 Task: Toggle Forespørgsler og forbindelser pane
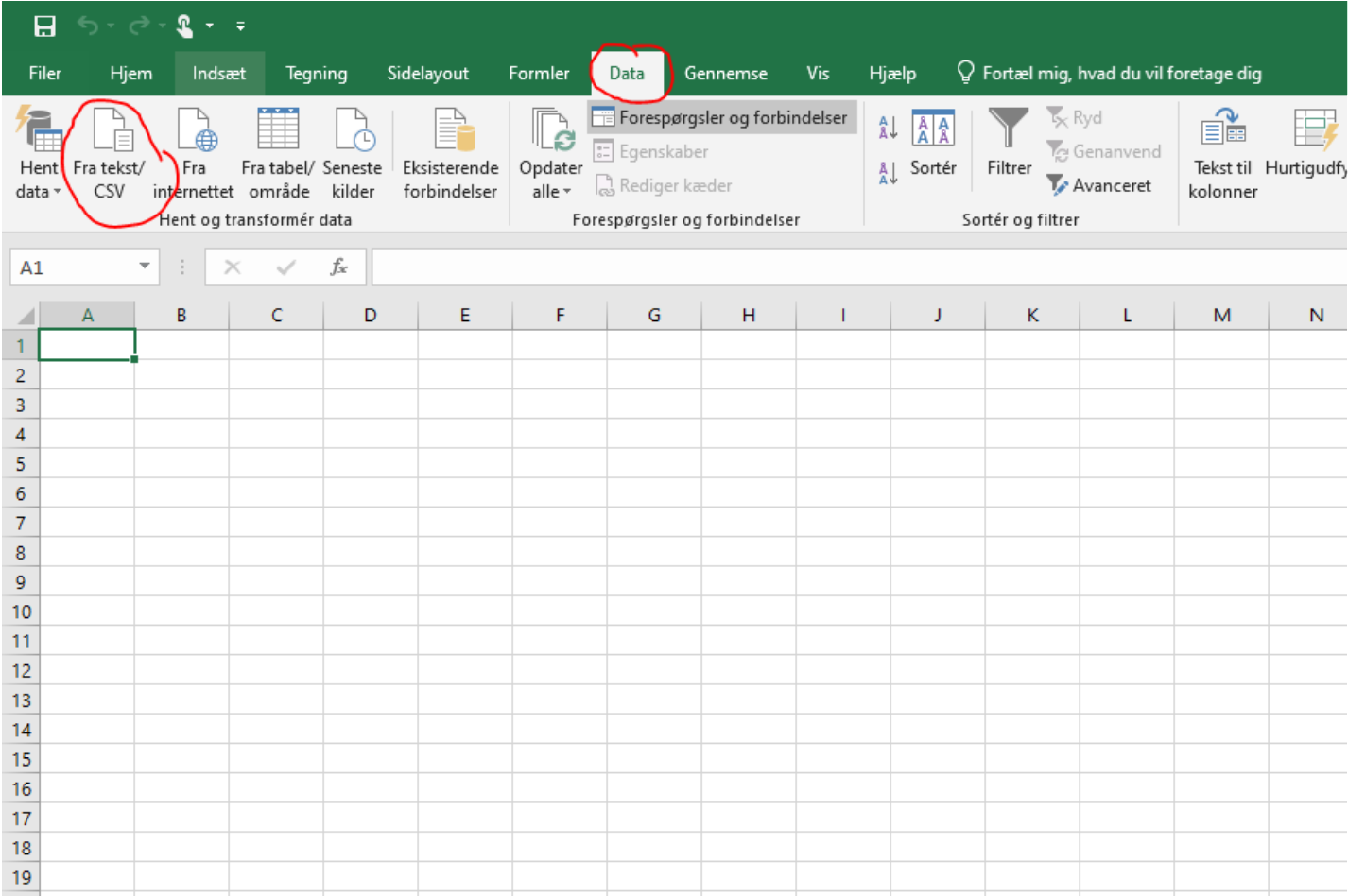tap(721, 117)
